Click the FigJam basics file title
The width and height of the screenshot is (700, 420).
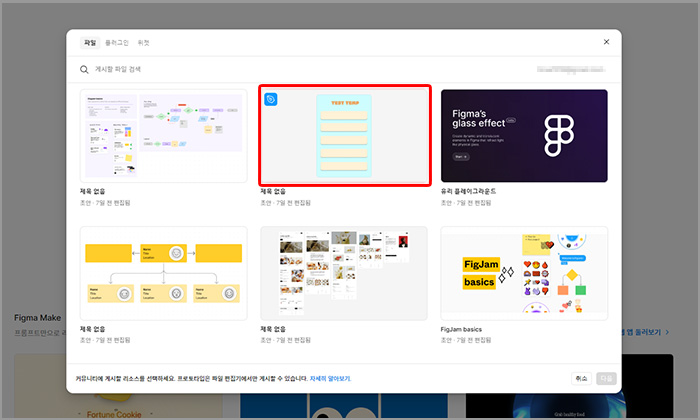(x=461, y=329)
